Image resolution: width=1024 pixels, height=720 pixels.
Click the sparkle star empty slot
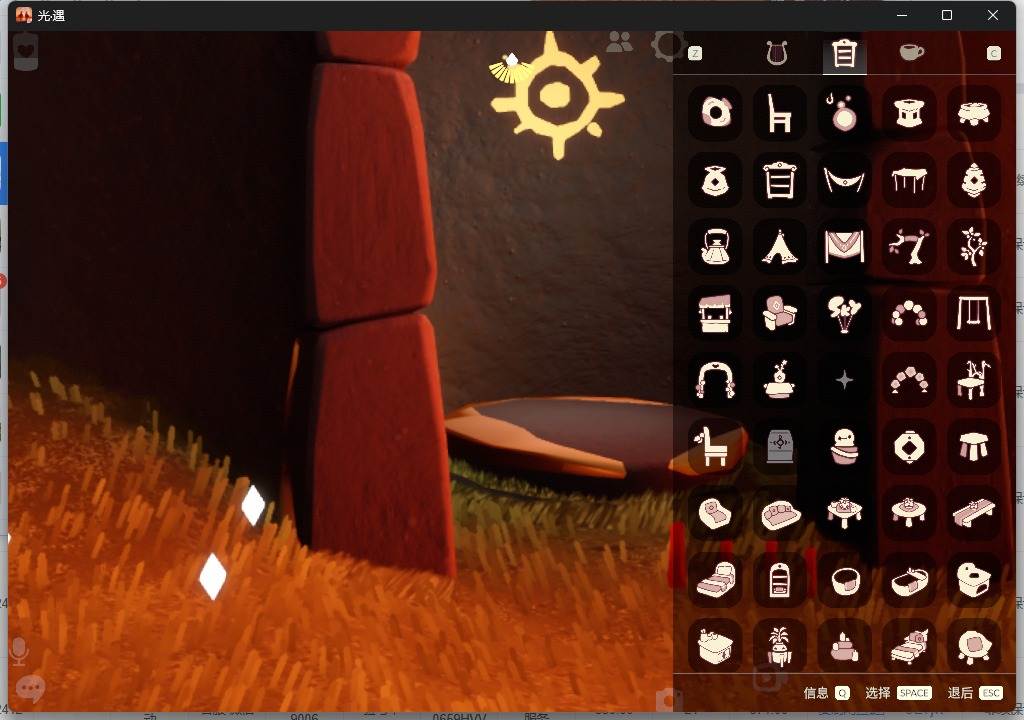[844, 380]
